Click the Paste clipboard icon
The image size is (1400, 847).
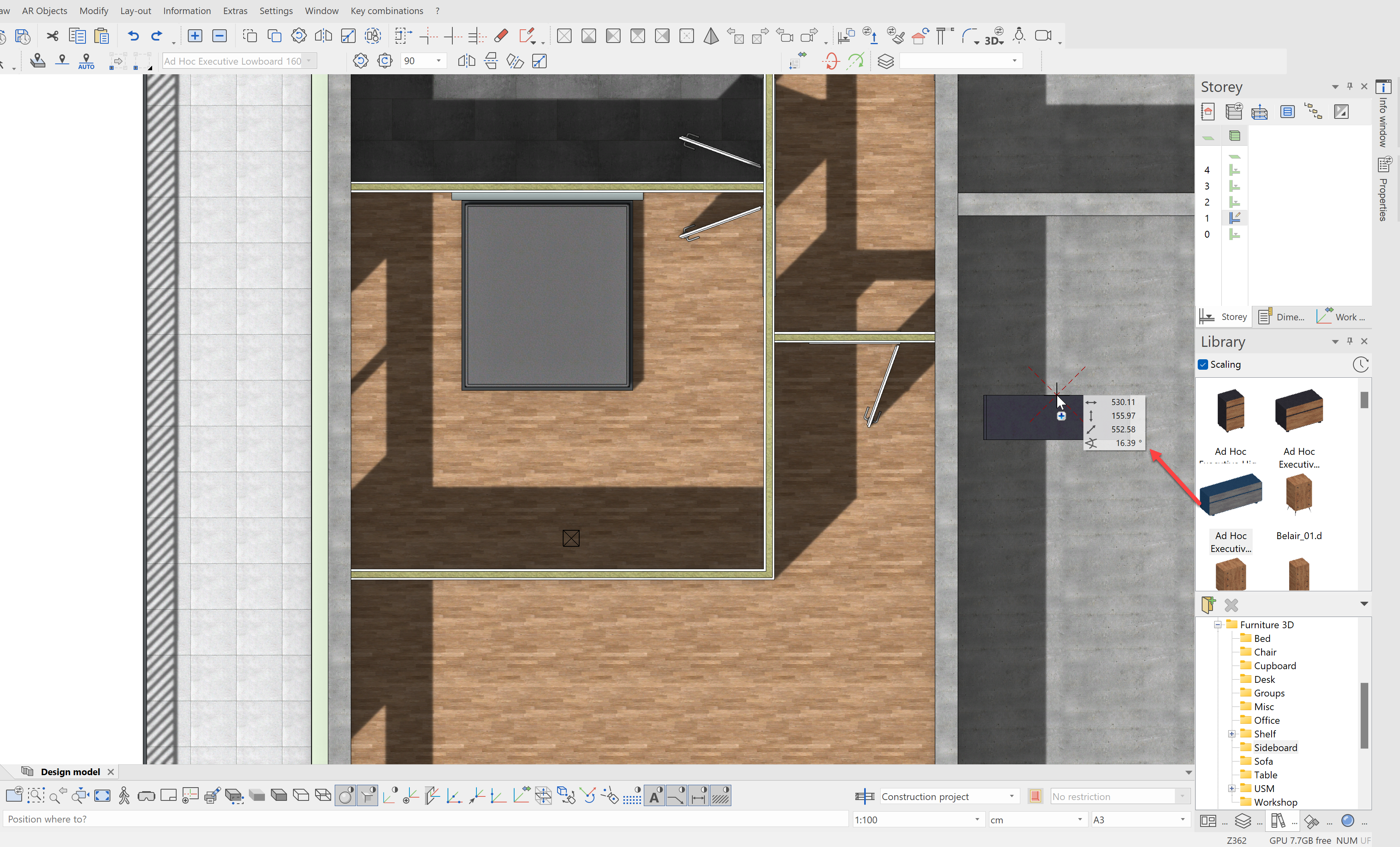click(102, 37)
